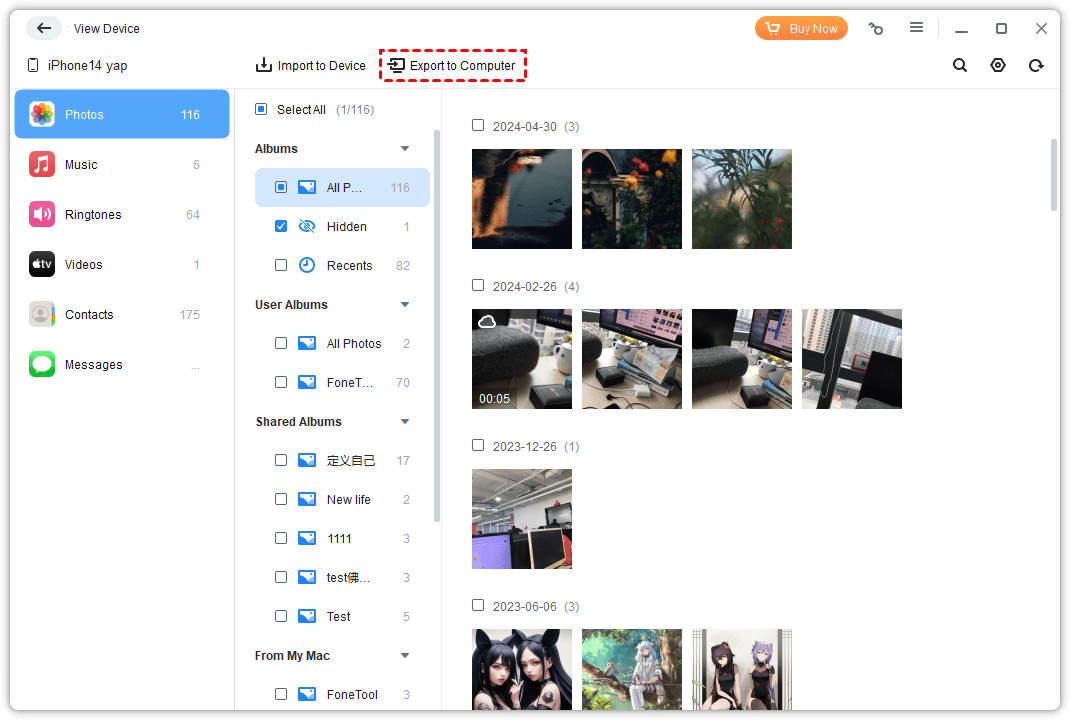Click Export to Computer button
Viewport: 1070px width, 720px height.
(453, 66)
